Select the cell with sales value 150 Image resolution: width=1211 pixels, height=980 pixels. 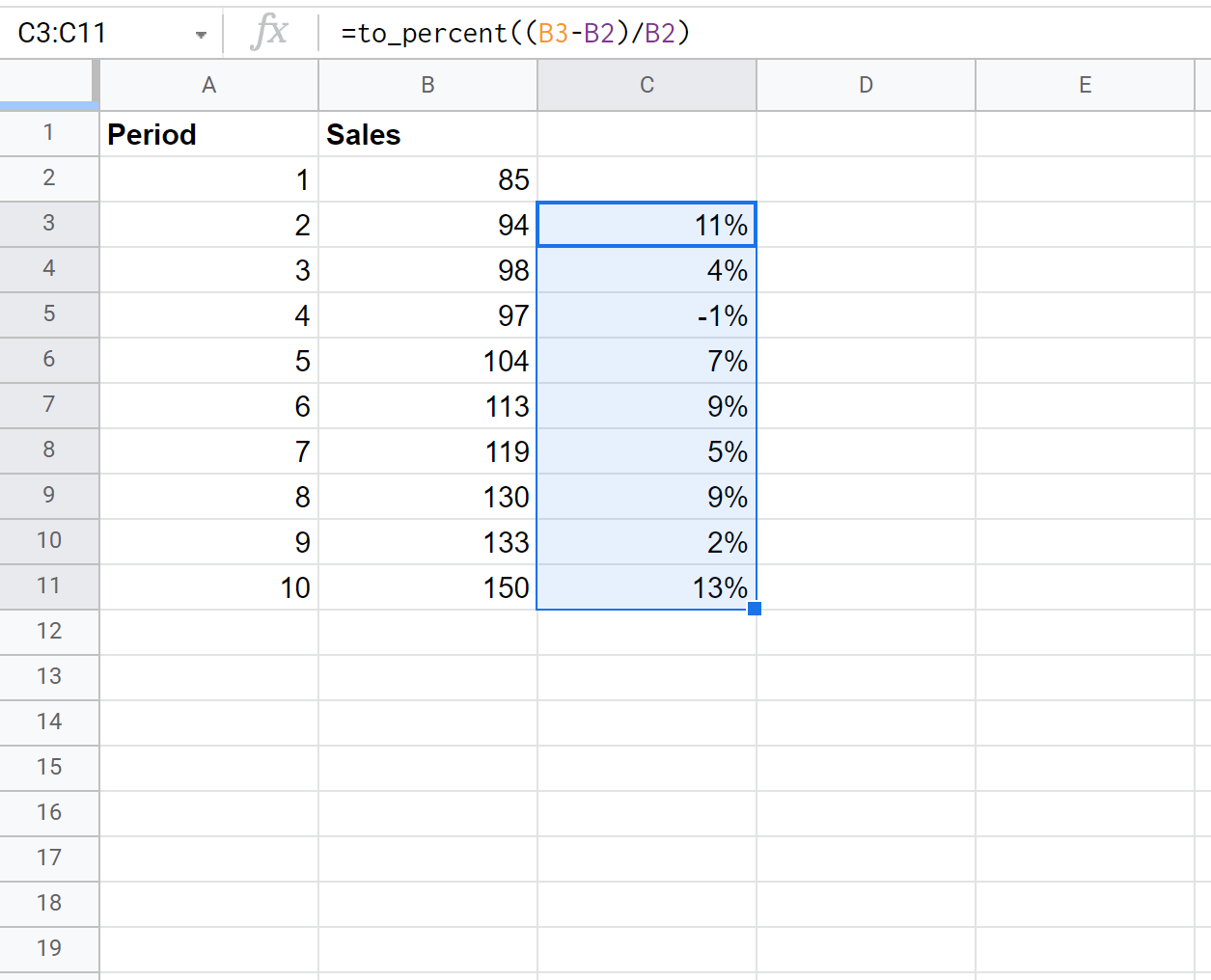tap(427, 587)
